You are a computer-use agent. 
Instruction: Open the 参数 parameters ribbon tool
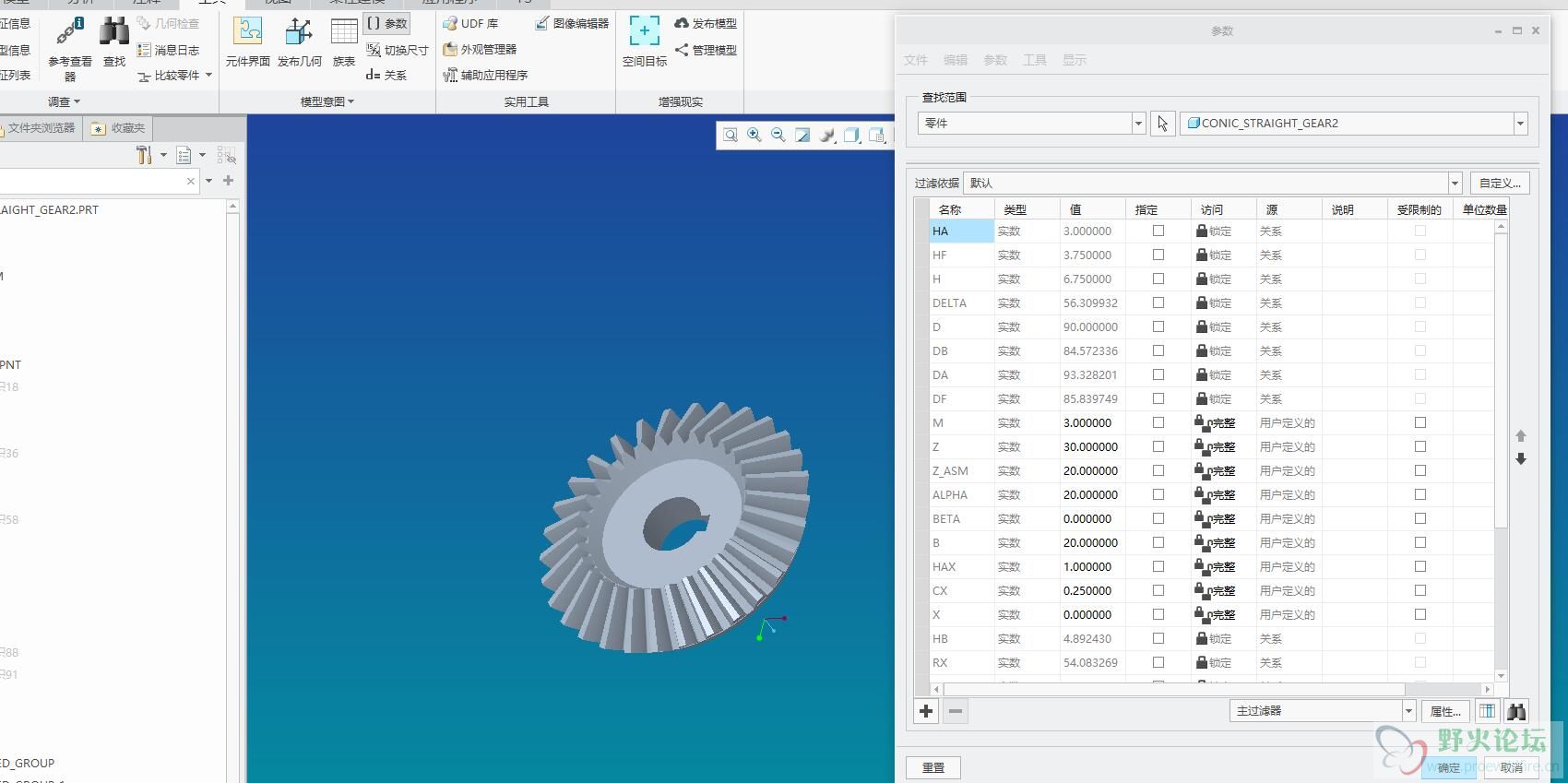click(386, 23)
